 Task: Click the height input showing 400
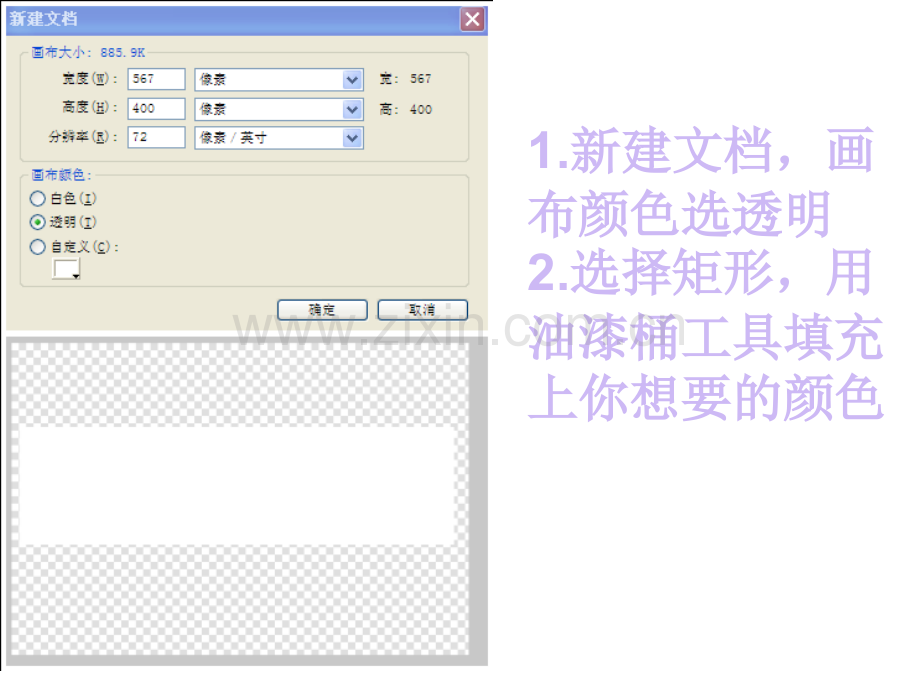155,108
